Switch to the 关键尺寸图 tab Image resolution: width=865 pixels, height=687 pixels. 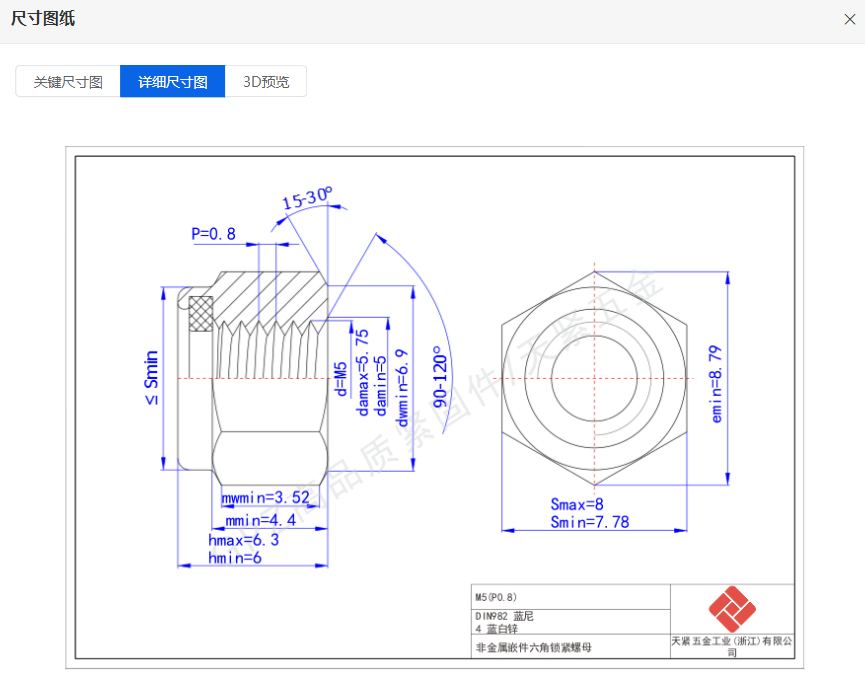(x=68, y=82)
